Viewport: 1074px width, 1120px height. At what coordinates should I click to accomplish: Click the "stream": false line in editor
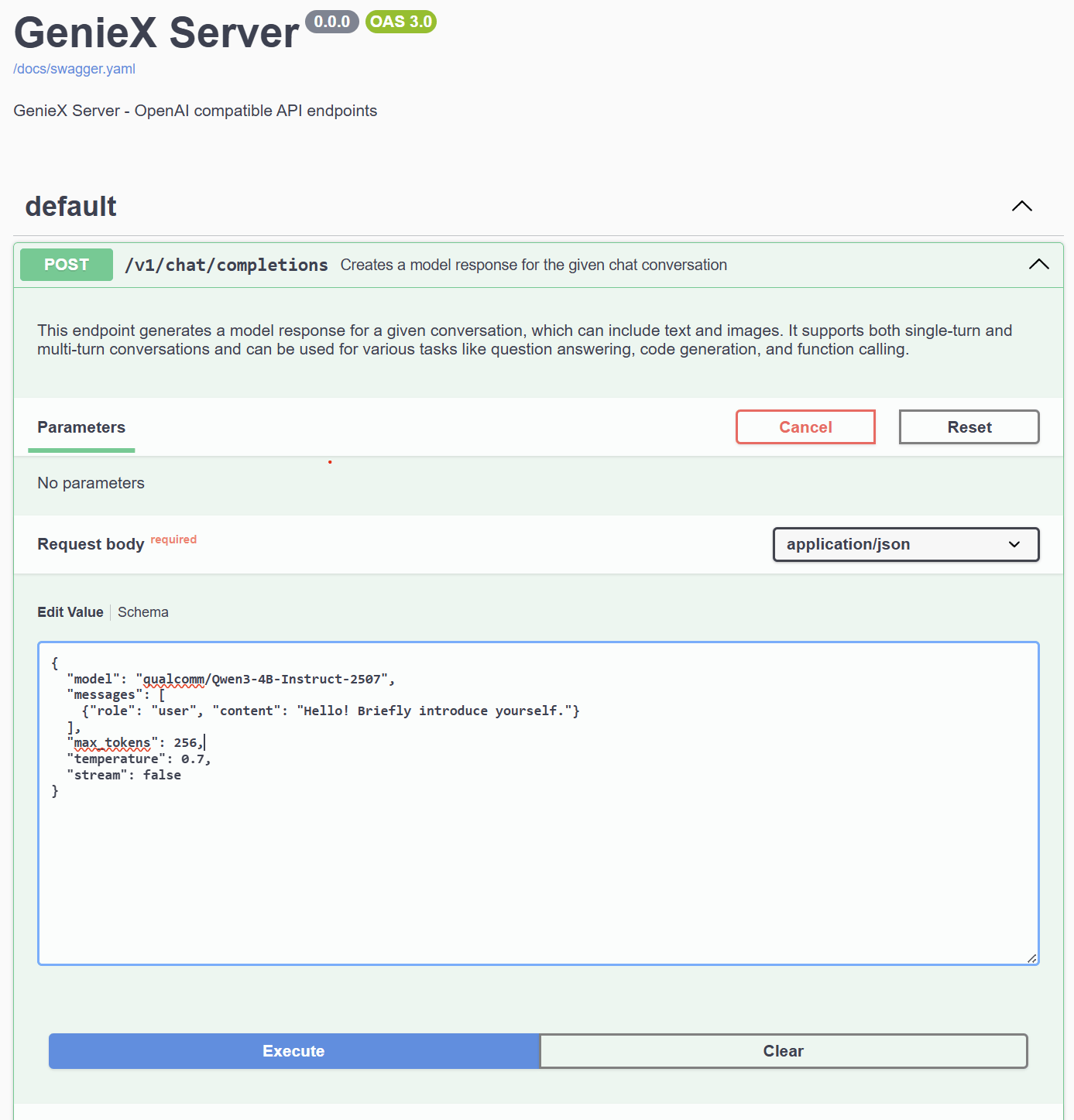click(124, 776)
